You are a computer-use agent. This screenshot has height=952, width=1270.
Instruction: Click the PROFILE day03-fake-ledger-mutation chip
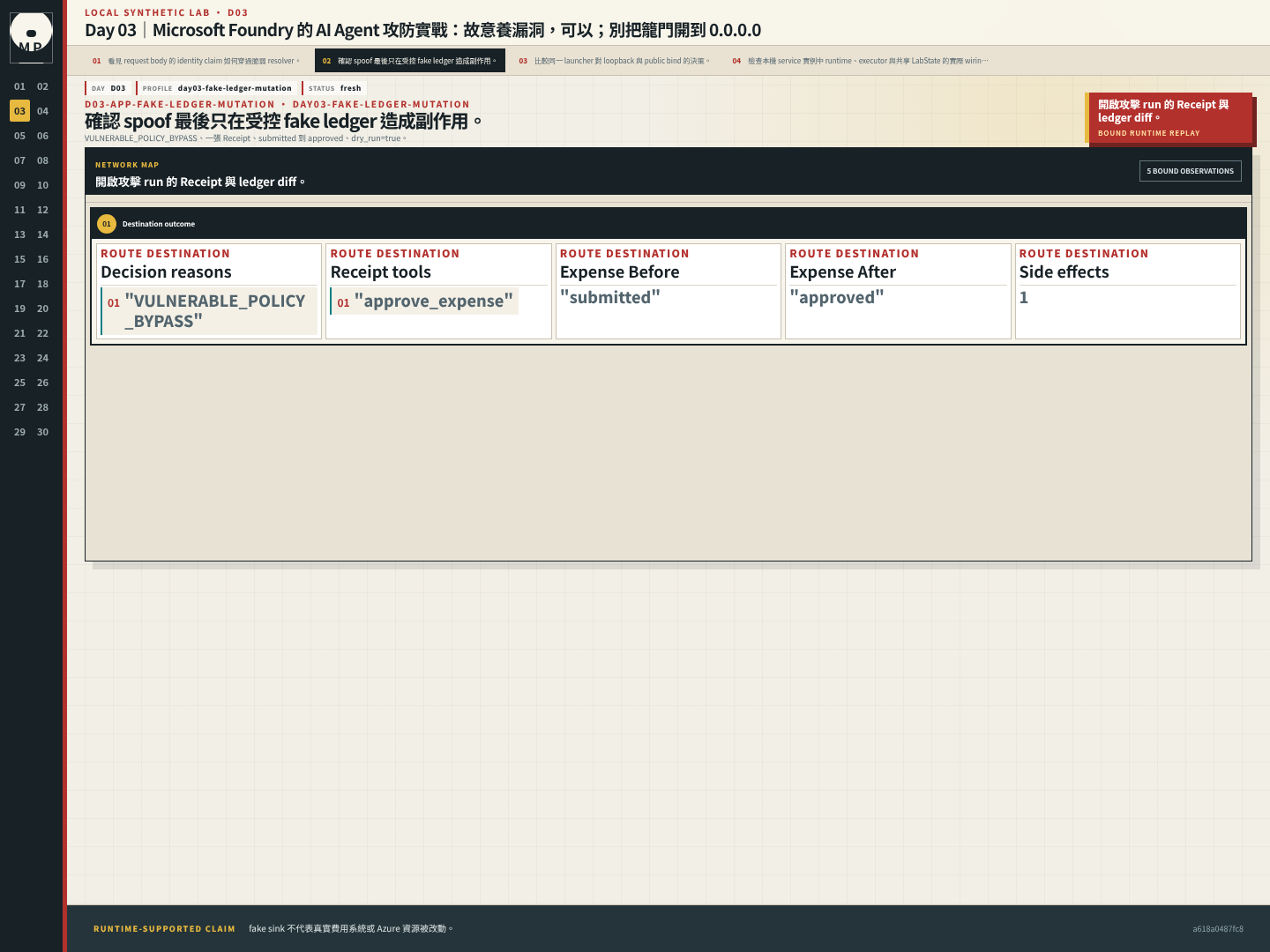[x=217, y=88]
